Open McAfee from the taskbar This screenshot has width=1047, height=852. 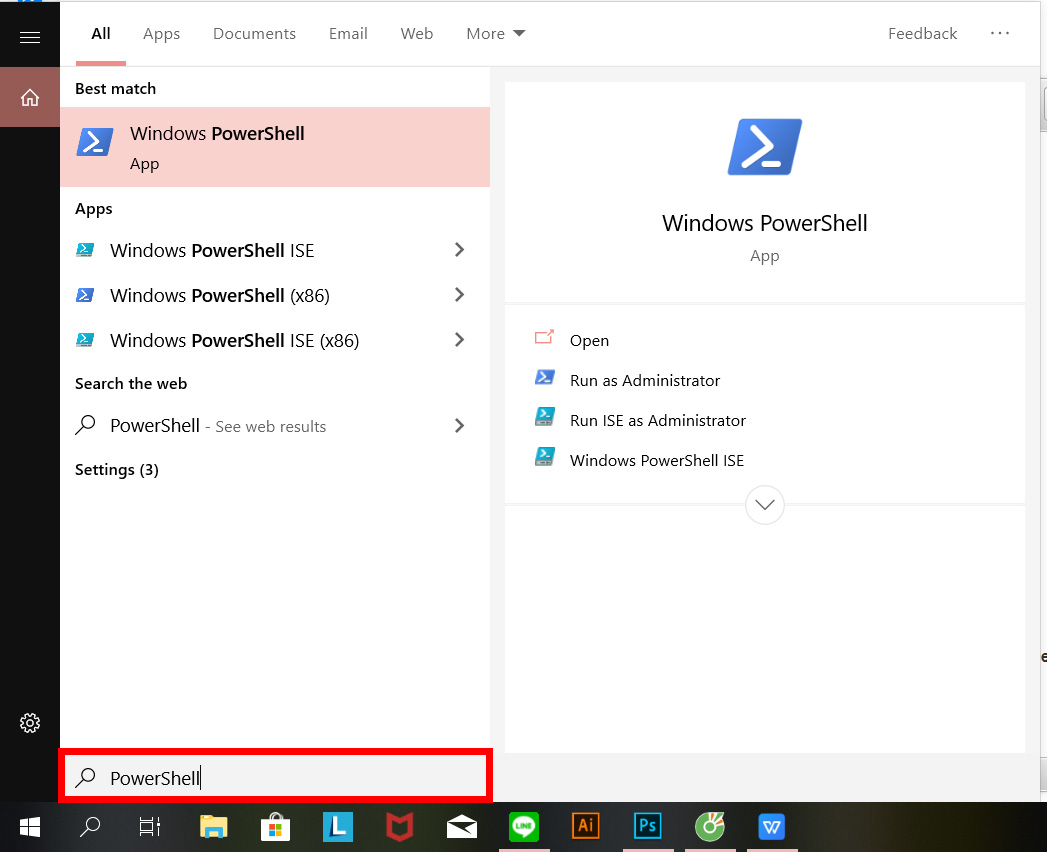(400, 826)
